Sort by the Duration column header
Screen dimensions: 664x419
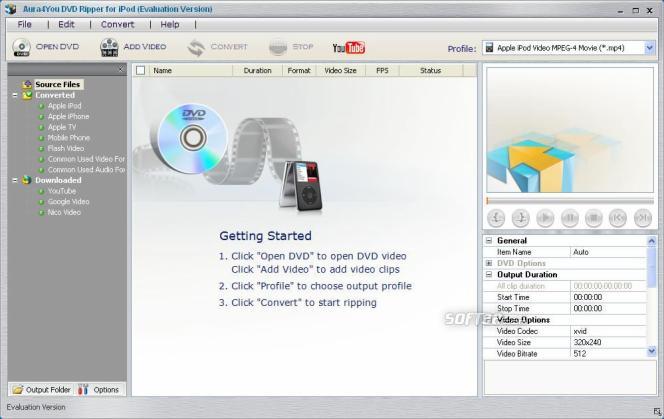click(257, 71)
